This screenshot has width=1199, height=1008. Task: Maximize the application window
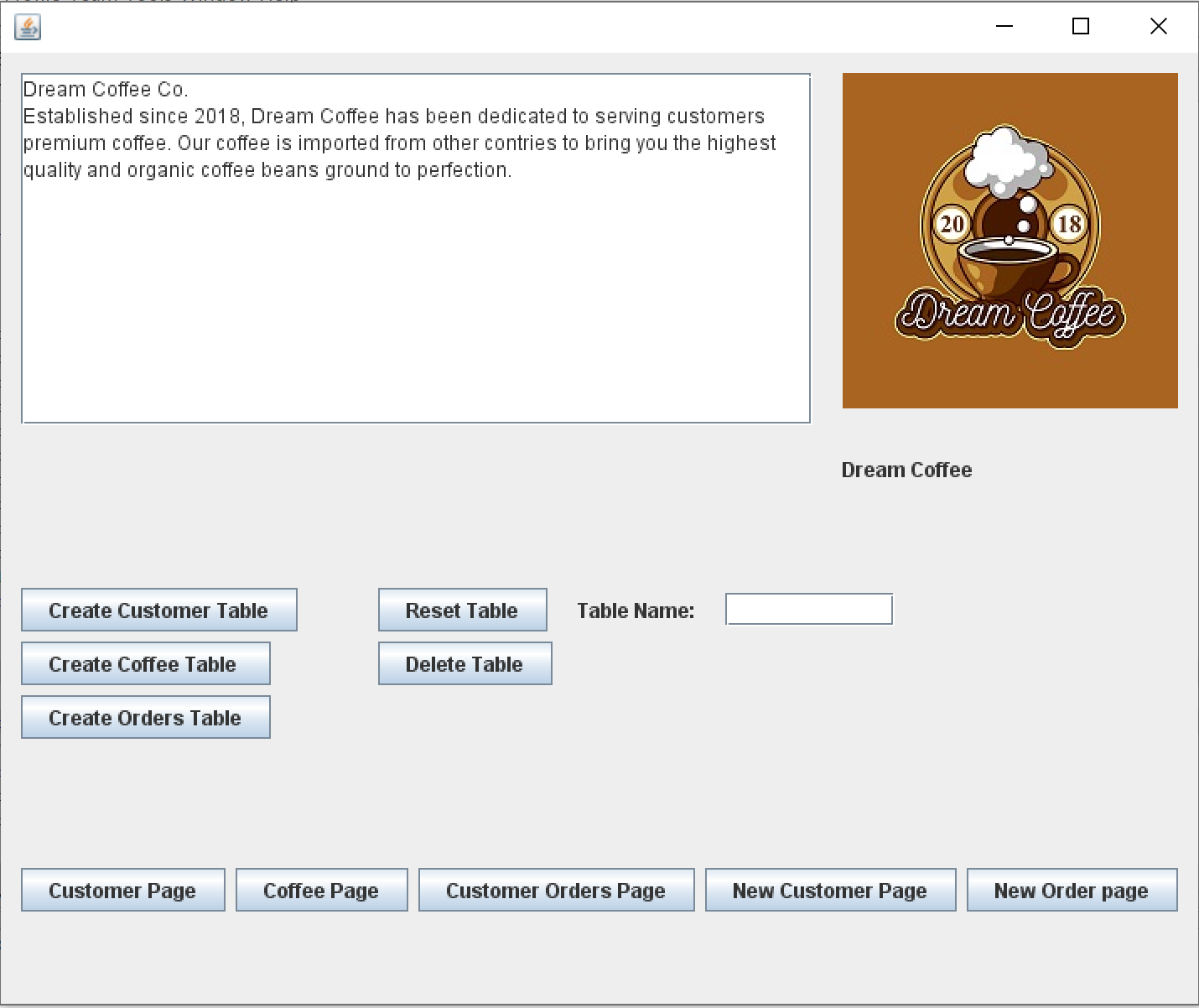click(x=1081, y=27)
